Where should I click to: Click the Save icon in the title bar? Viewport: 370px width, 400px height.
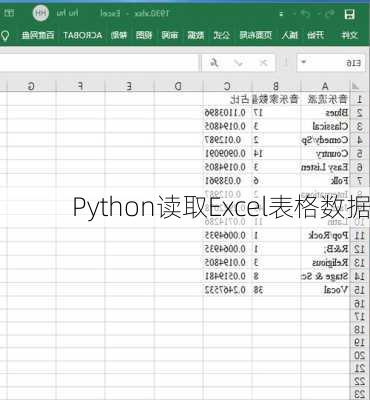pos(349,14)
